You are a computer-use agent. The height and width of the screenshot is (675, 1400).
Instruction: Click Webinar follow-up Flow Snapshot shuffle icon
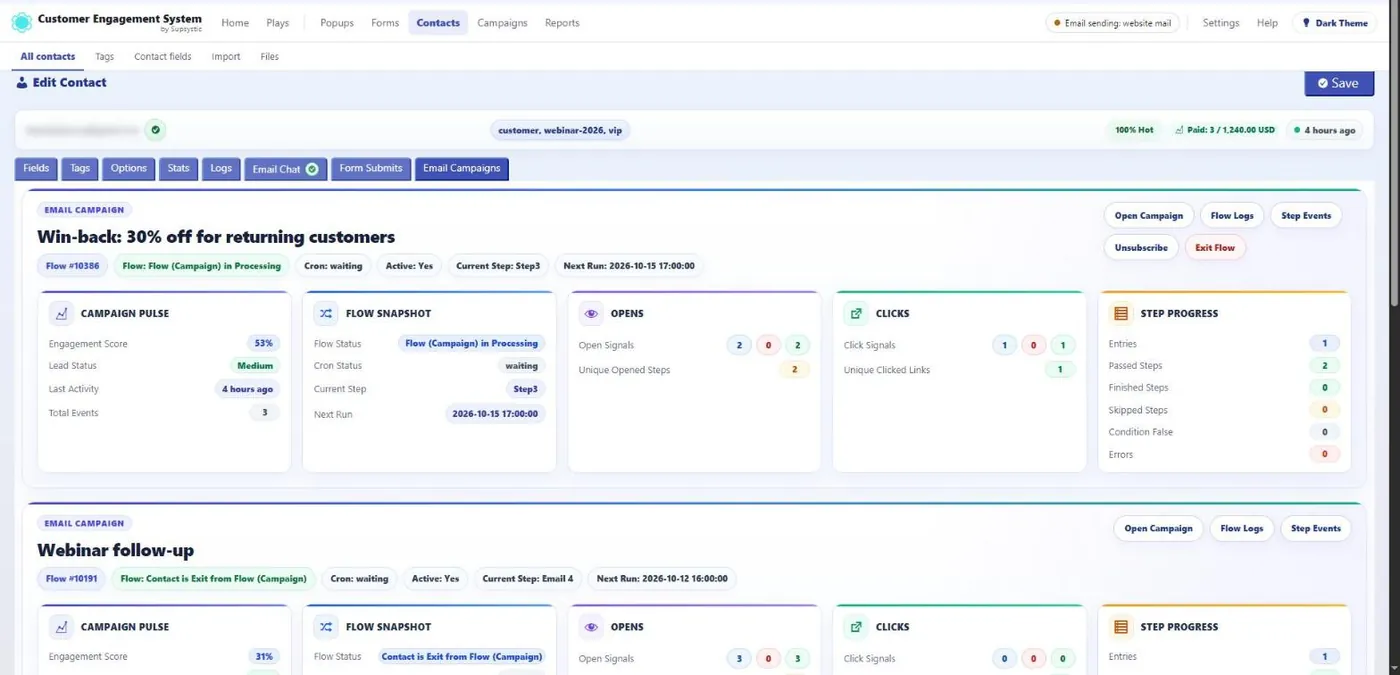[326, 627]
